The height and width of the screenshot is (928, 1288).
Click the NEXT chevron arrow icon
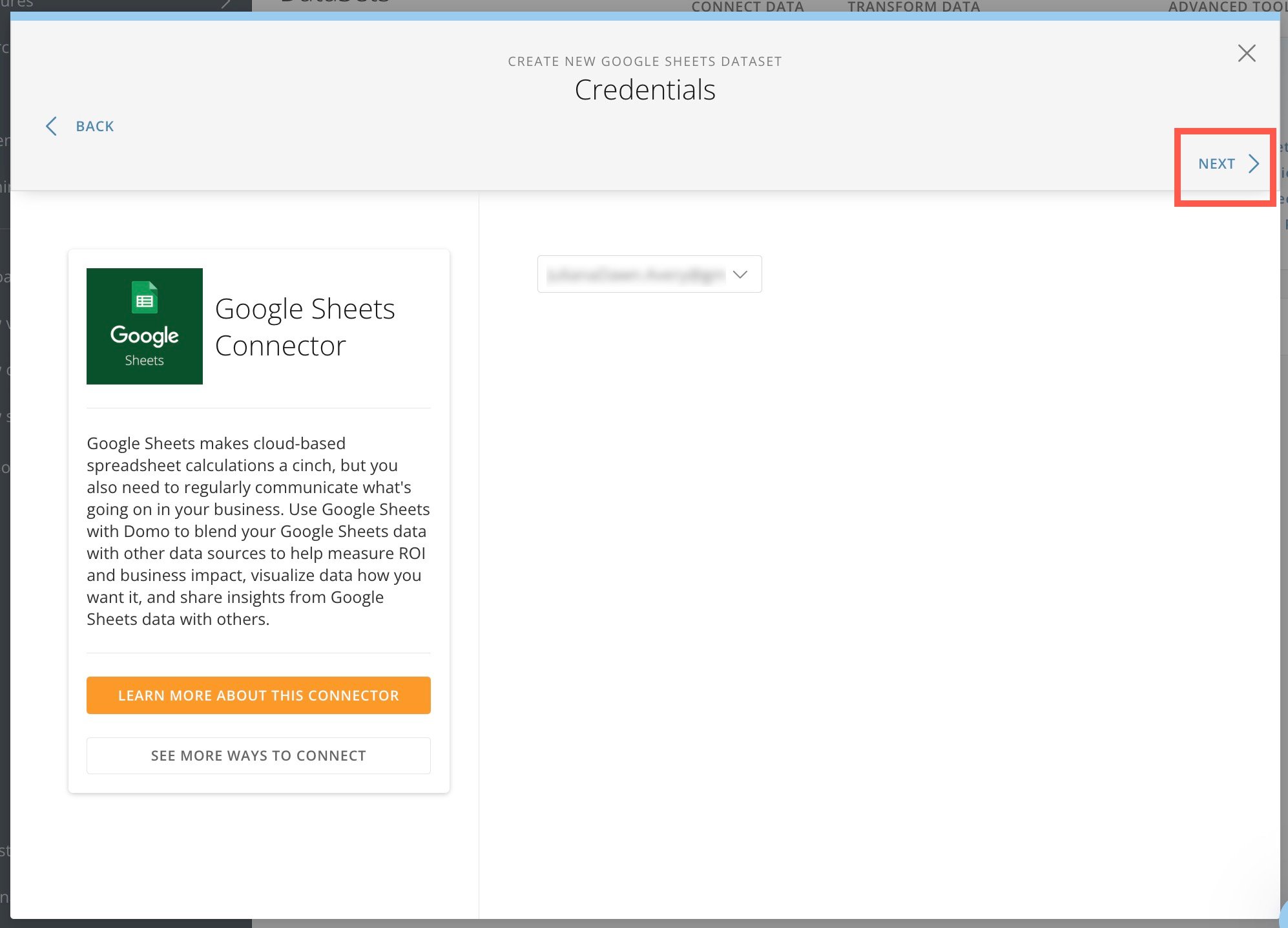coord(1254,164)
